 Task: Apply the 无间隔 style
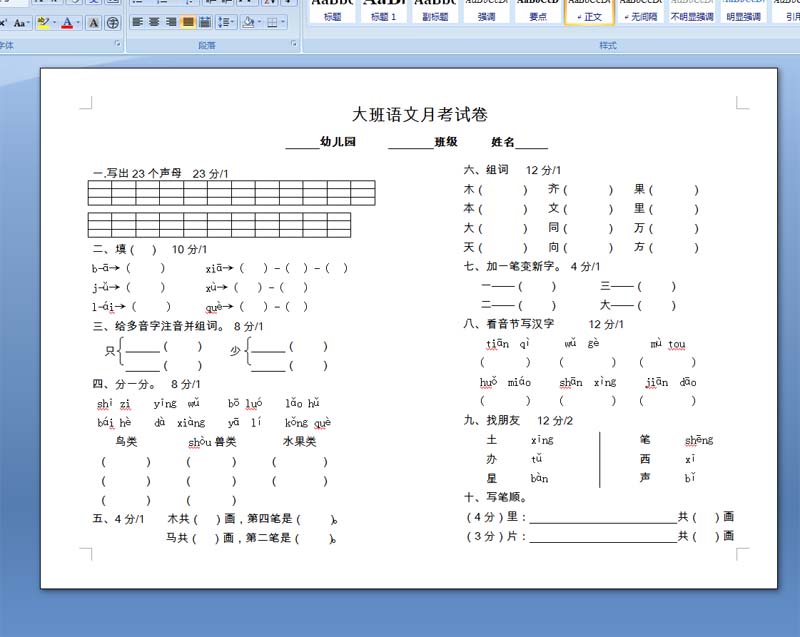(x=641, y=11)
